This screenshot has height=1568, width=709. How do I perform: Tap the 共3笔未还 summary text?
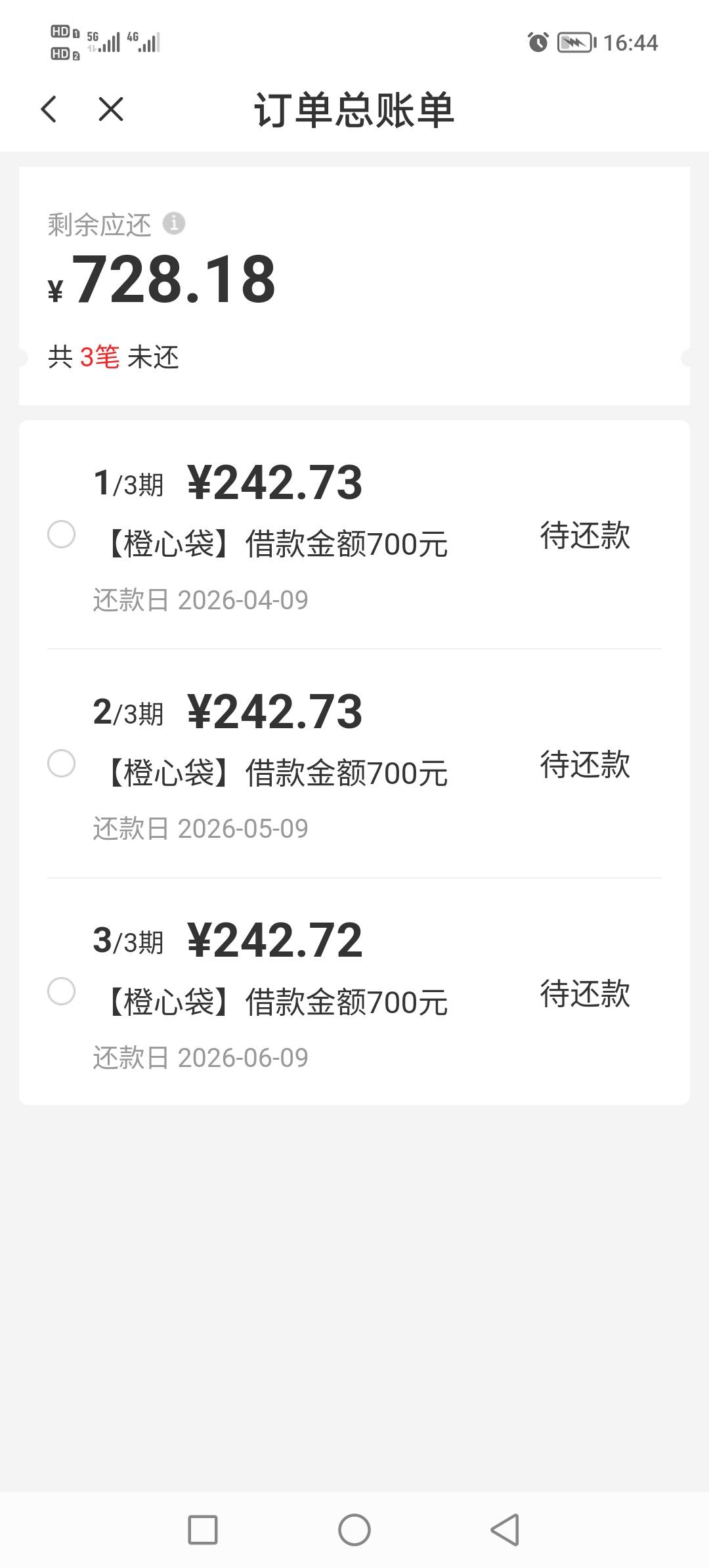click(x=114, y=358)
